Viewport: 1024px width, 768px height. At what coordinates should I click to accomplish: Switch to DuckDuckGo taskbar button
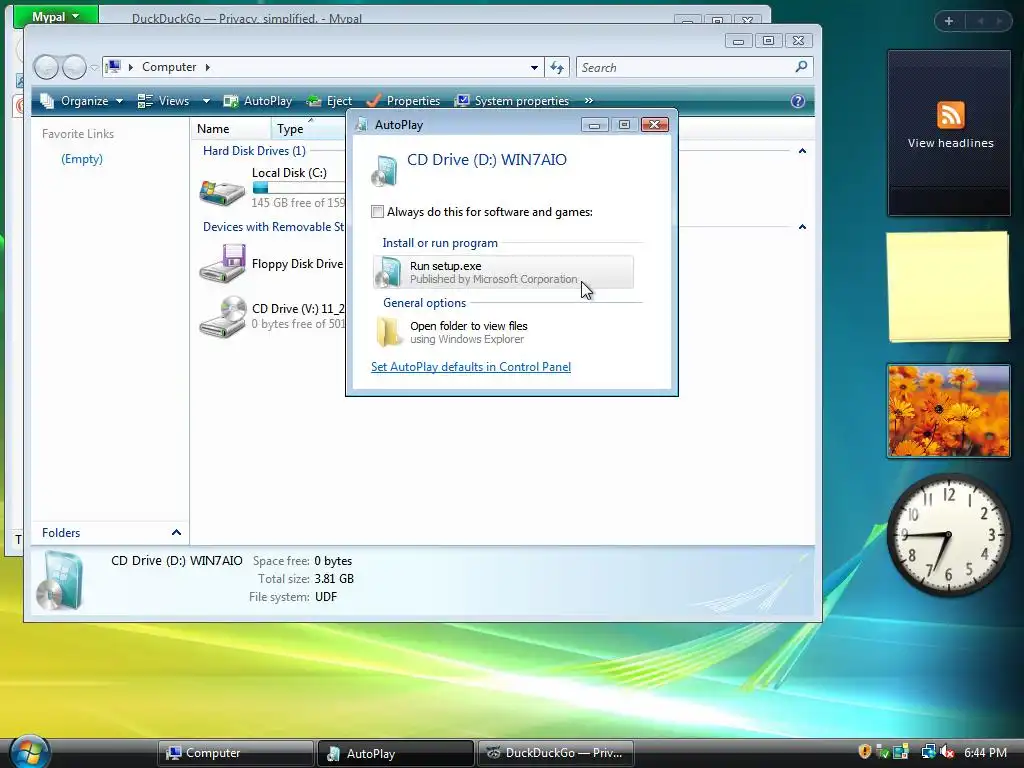tap(556, 753)
